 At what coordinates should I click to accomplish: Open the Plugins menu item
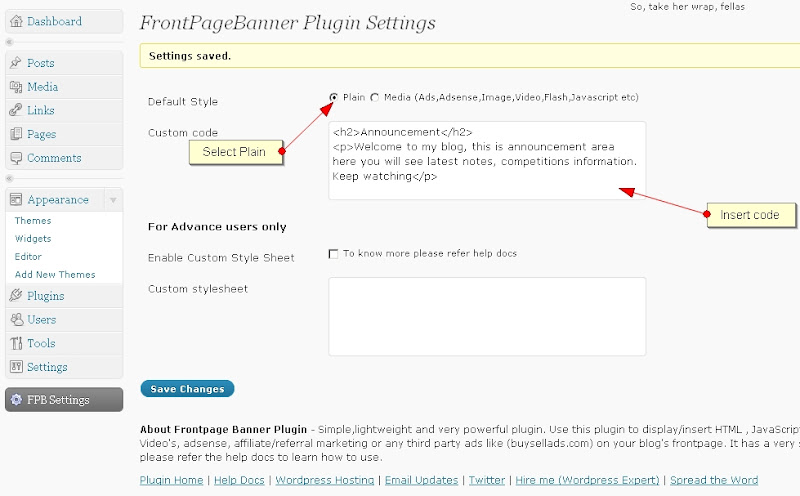pyautogui.click(x=45, y=295)
